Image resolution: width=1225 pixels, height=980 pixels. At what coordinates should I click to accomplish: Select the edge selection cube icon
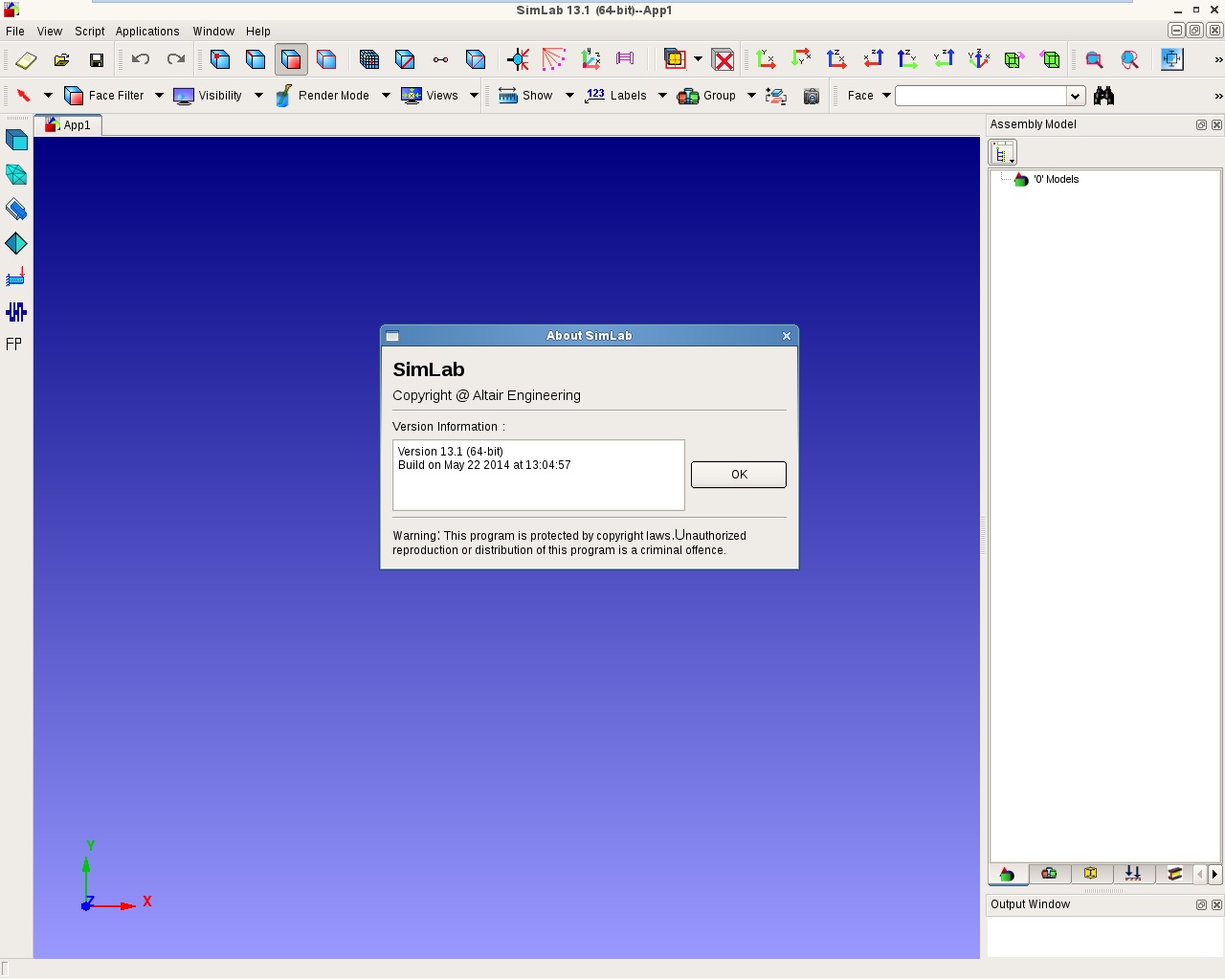(x=256, y=59)
